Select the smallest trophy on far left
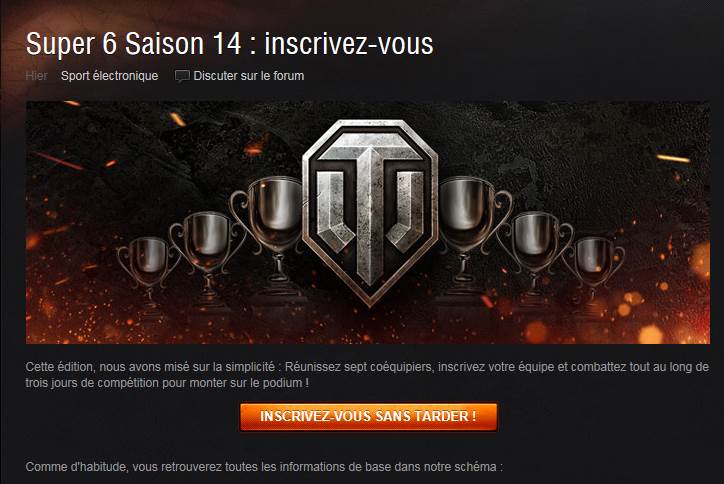This screenshot has height=484, width=724. point(149,270)
